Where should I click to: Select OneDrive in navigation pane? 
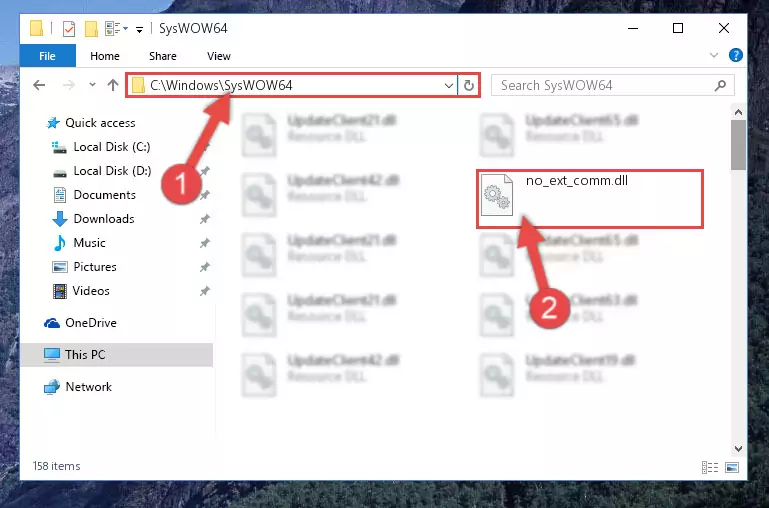[x=91, y=323]
